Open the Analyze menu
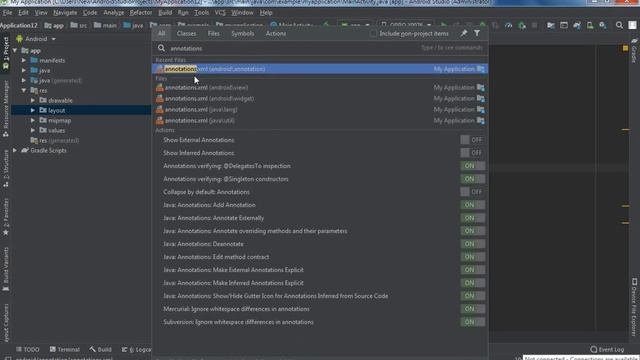This screenshot has width=640, height=360. click(x=113, y=13)
